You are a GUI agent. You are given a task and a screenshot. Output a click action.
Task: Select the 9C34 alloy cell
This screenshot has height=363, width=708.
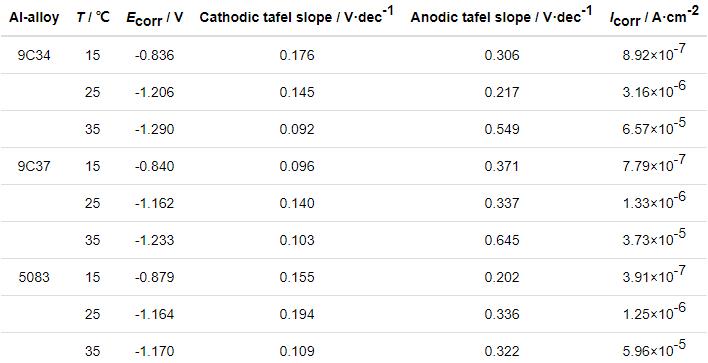(x=34, y=56)
